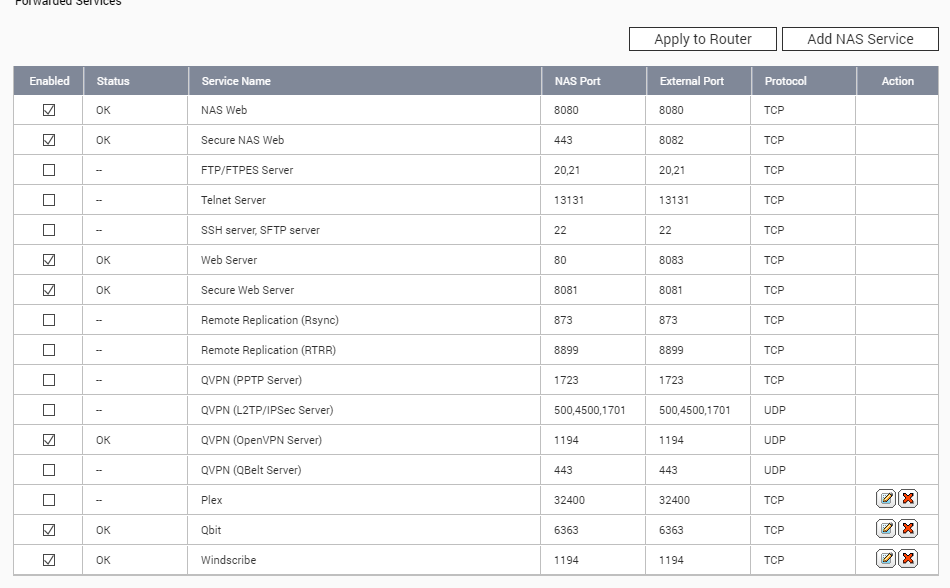The image size is (950, 588).
Task: Enable the Telnet Server checkbox
Action: [49, 200]
